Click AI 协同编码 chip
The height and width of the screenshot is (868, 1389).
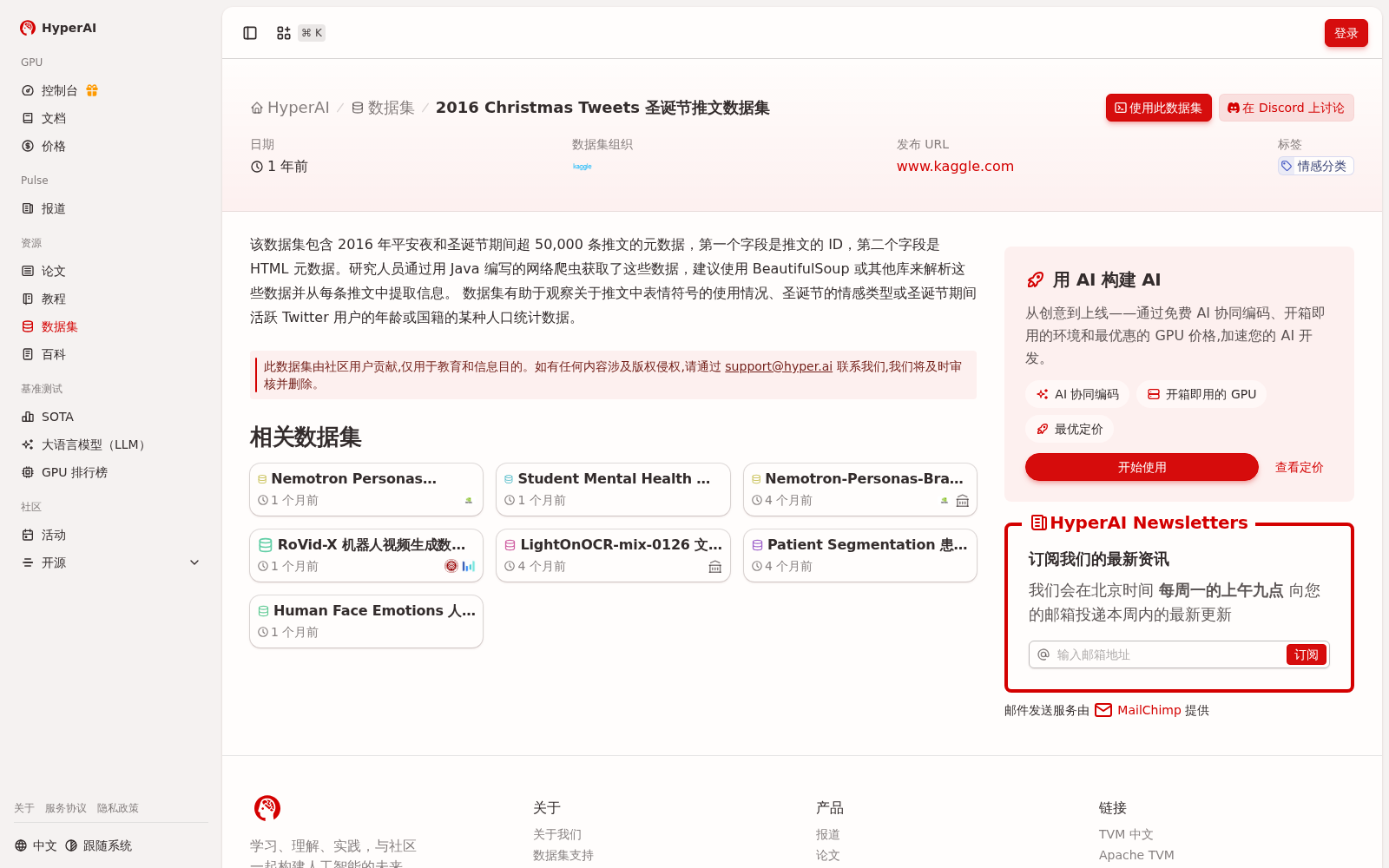pos(1077,394)
